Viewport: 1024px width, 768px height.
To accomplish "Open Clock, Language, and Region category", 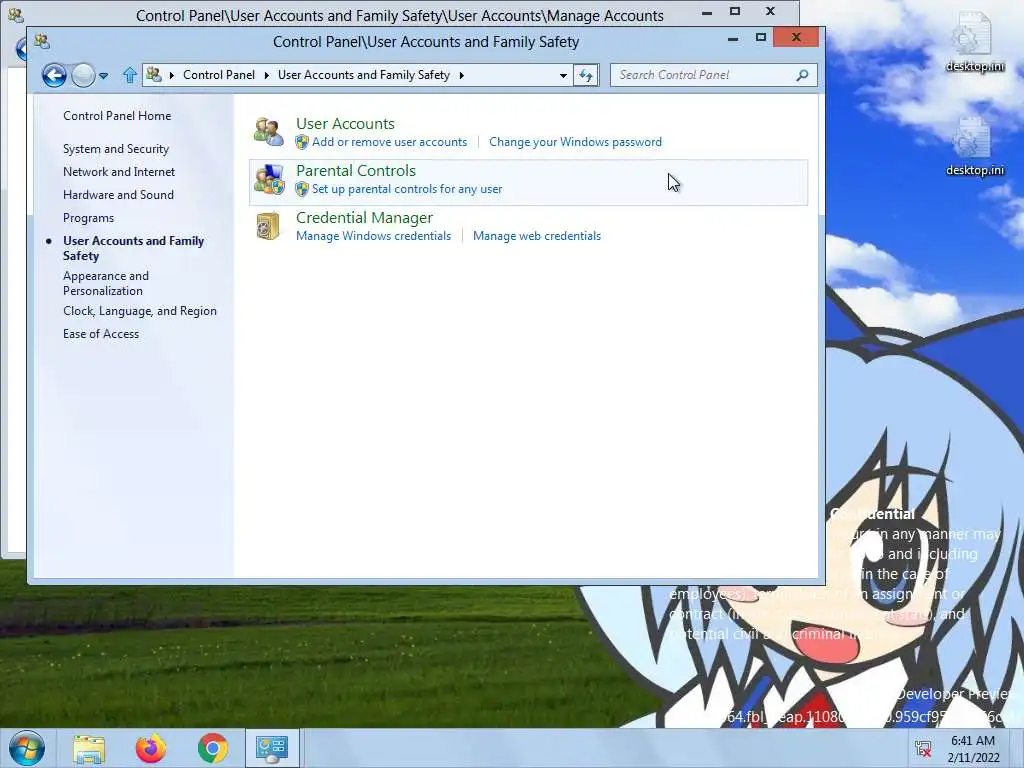I will [x=140, y=311].
